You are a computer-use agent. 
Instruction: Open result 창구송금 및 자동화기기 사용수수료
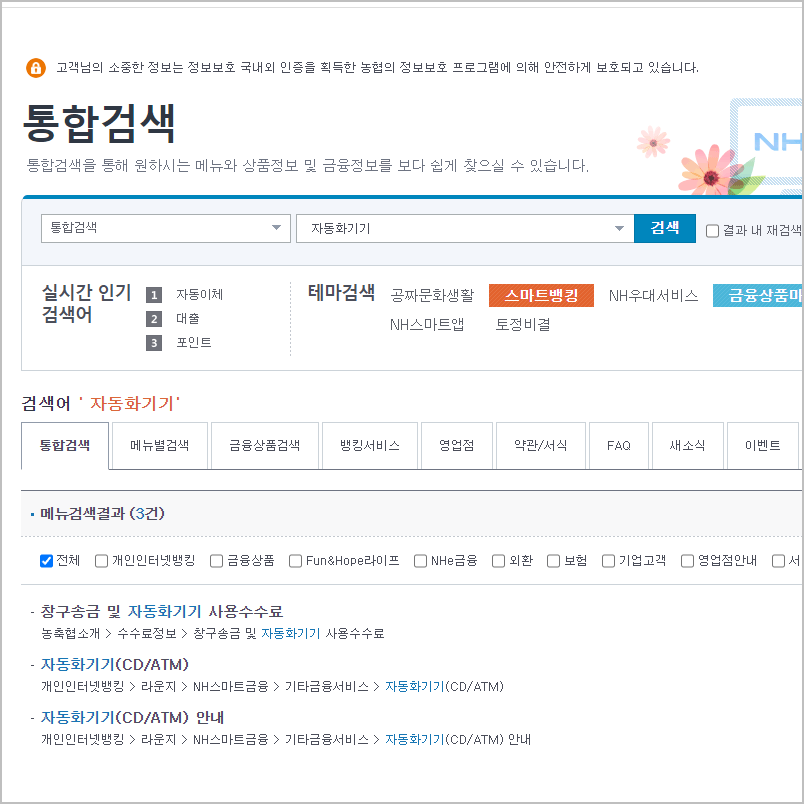pos(162,611)
